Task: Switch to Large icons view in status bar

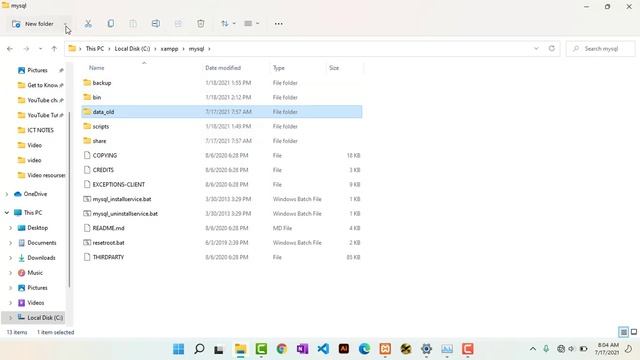Action: pyautogui.click(x=634, y=332)
